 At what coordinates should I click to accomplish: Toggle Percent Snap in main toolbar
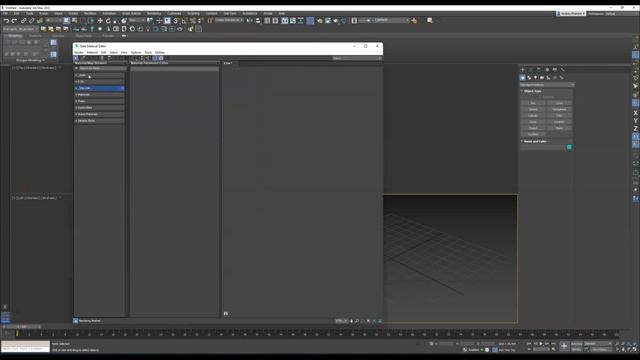[x=193, y=20]
